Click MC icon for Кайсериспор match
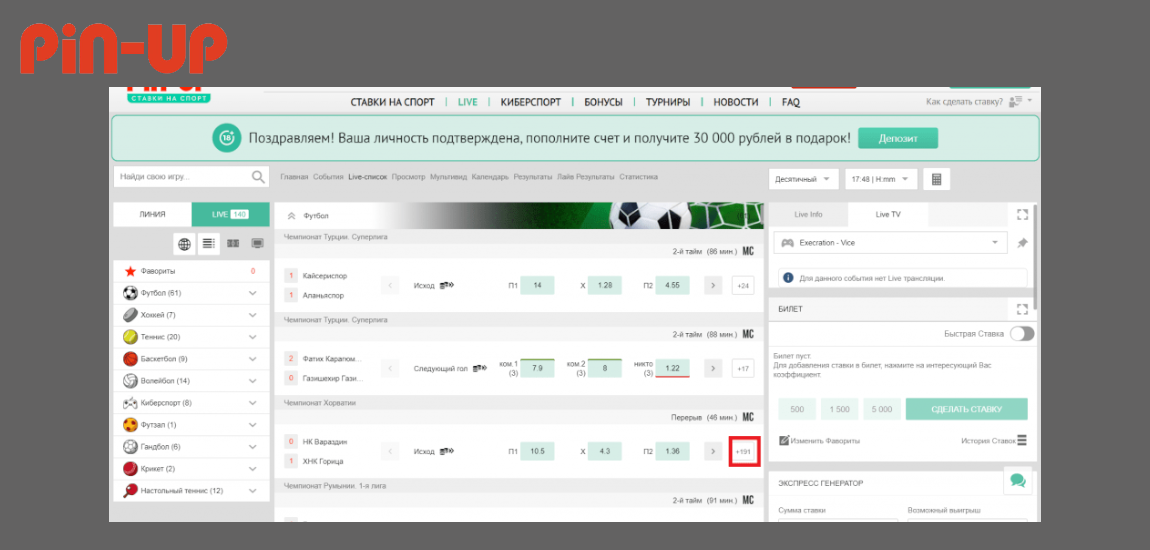Screen dimensions: 1150x550 pyautogui.click(x=748, y=251)
